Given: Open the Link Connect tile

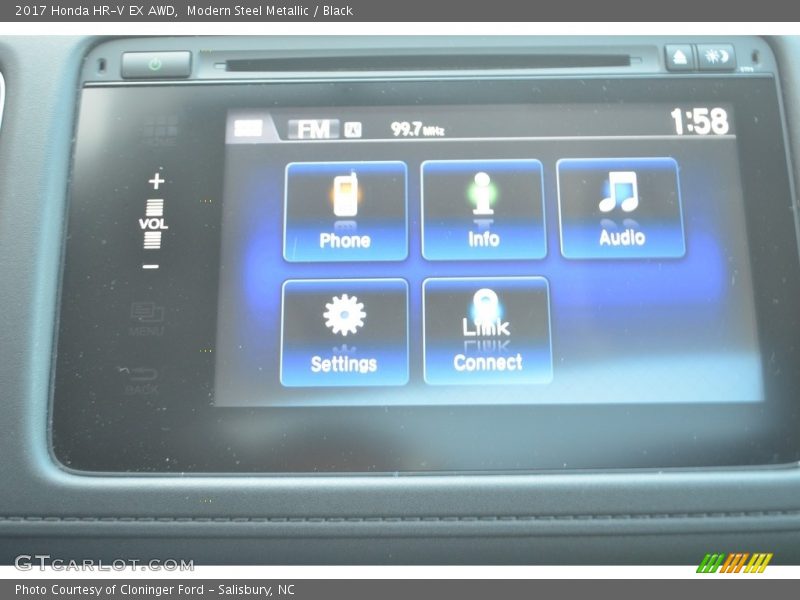Looking at the screenshot, I should (x=487, y=330).
